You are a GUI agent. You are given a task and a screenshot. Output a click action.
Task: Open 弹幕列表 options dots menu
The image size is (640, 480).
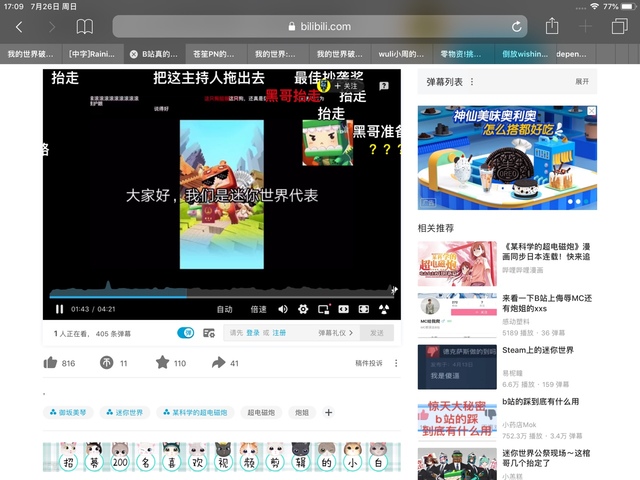(472, 82)
